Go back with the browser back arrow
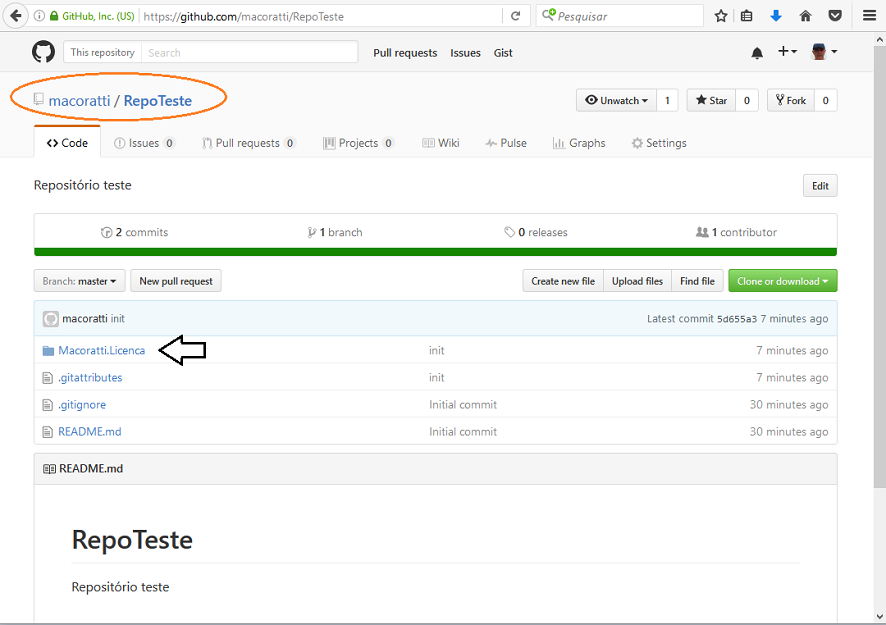Screen dimensions: 886x625 coord(15,16)
